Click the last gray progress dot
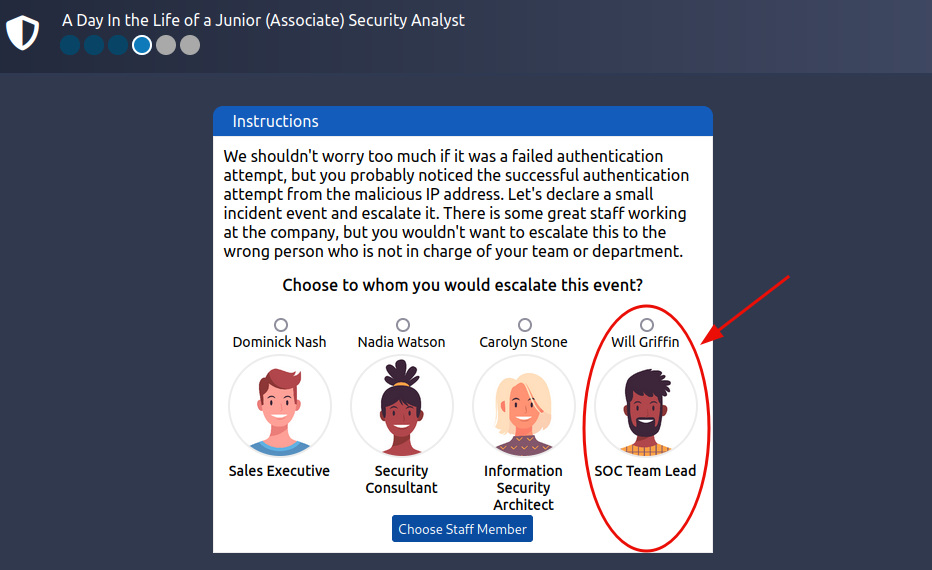Screen dimensions: 932x570 click(x=190, y=45)
